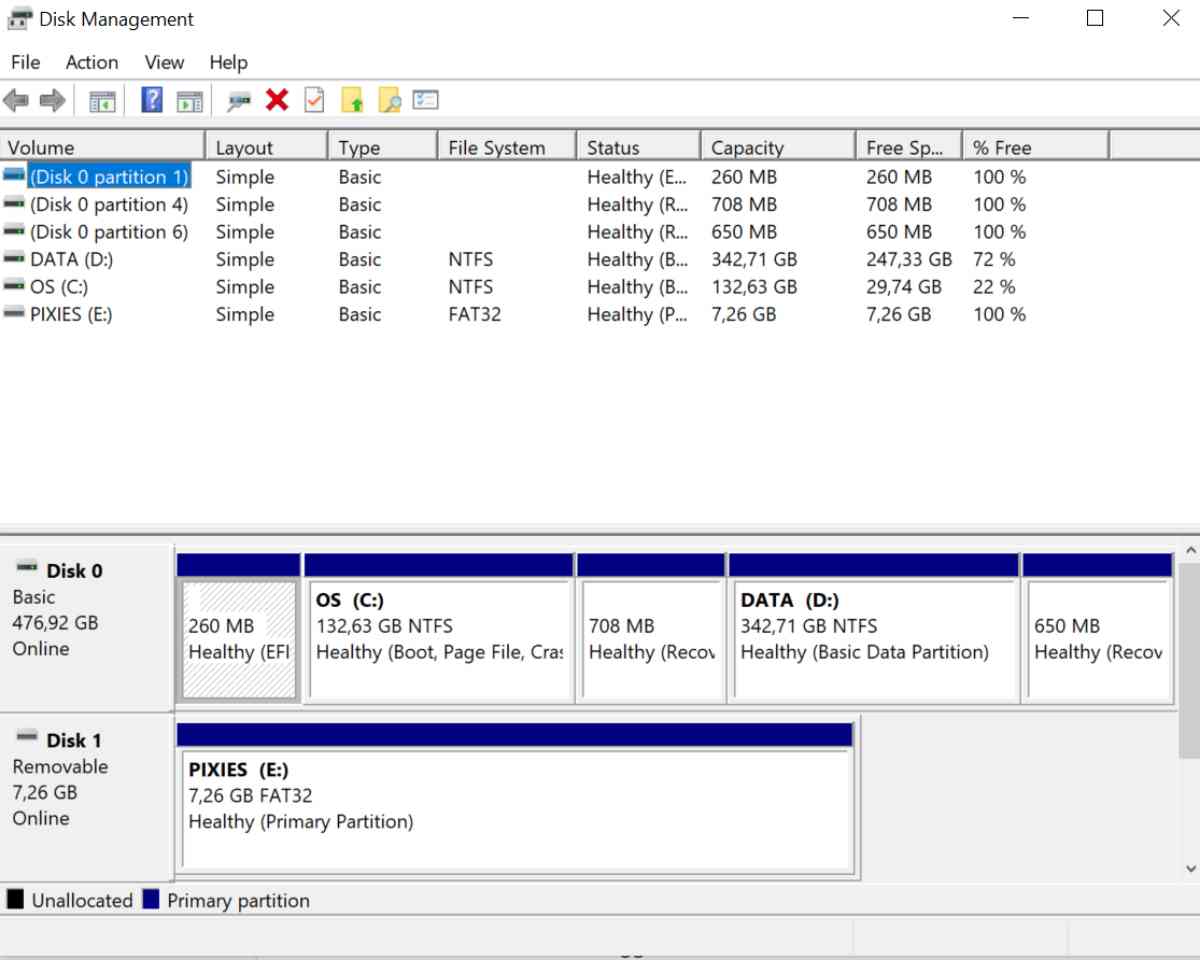
Task: Open Help via the blue question mark icon
Action: click(x=151, y=100)
